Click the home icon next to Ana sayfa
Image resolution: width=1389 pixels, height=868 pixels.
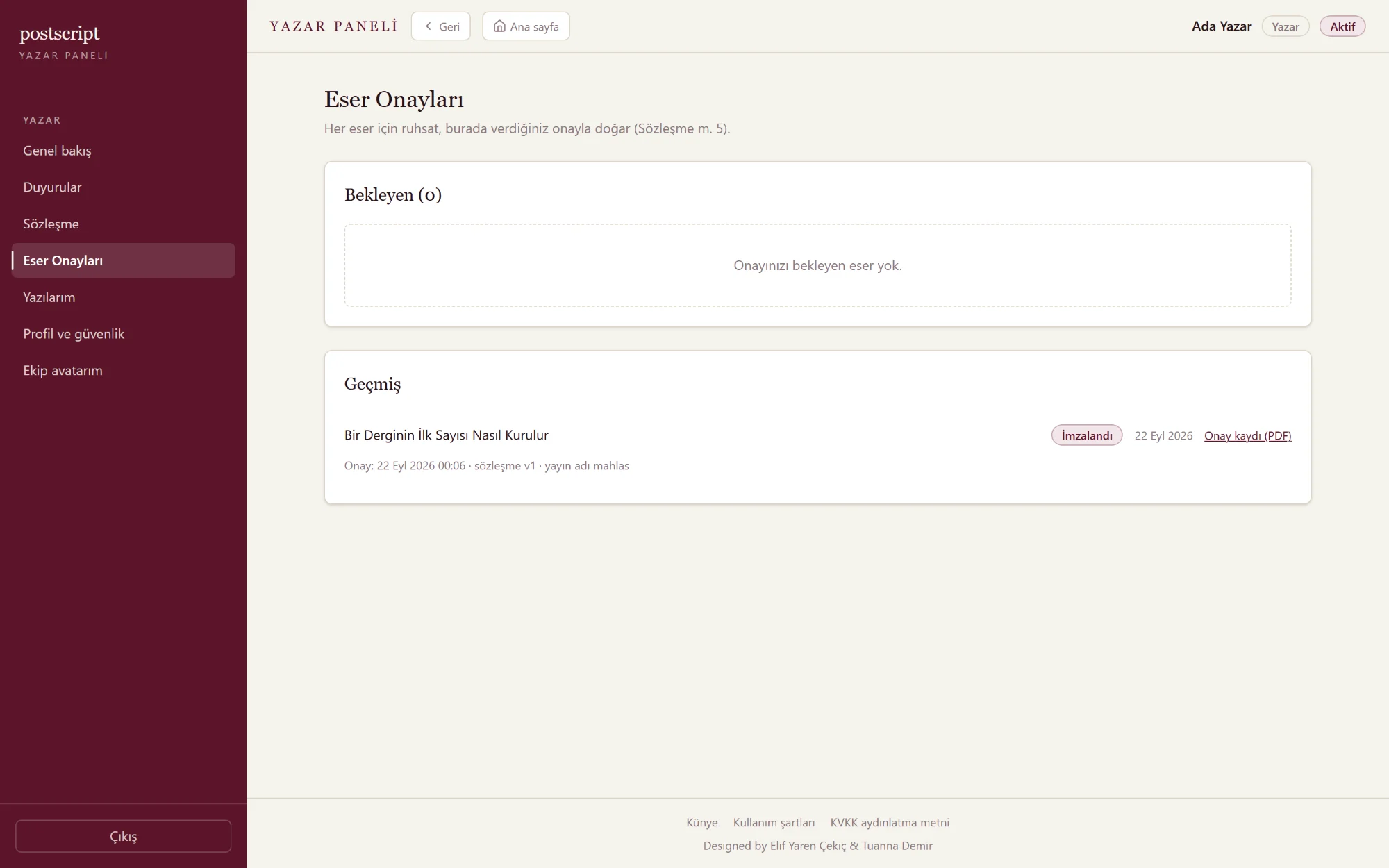(499, 26)
